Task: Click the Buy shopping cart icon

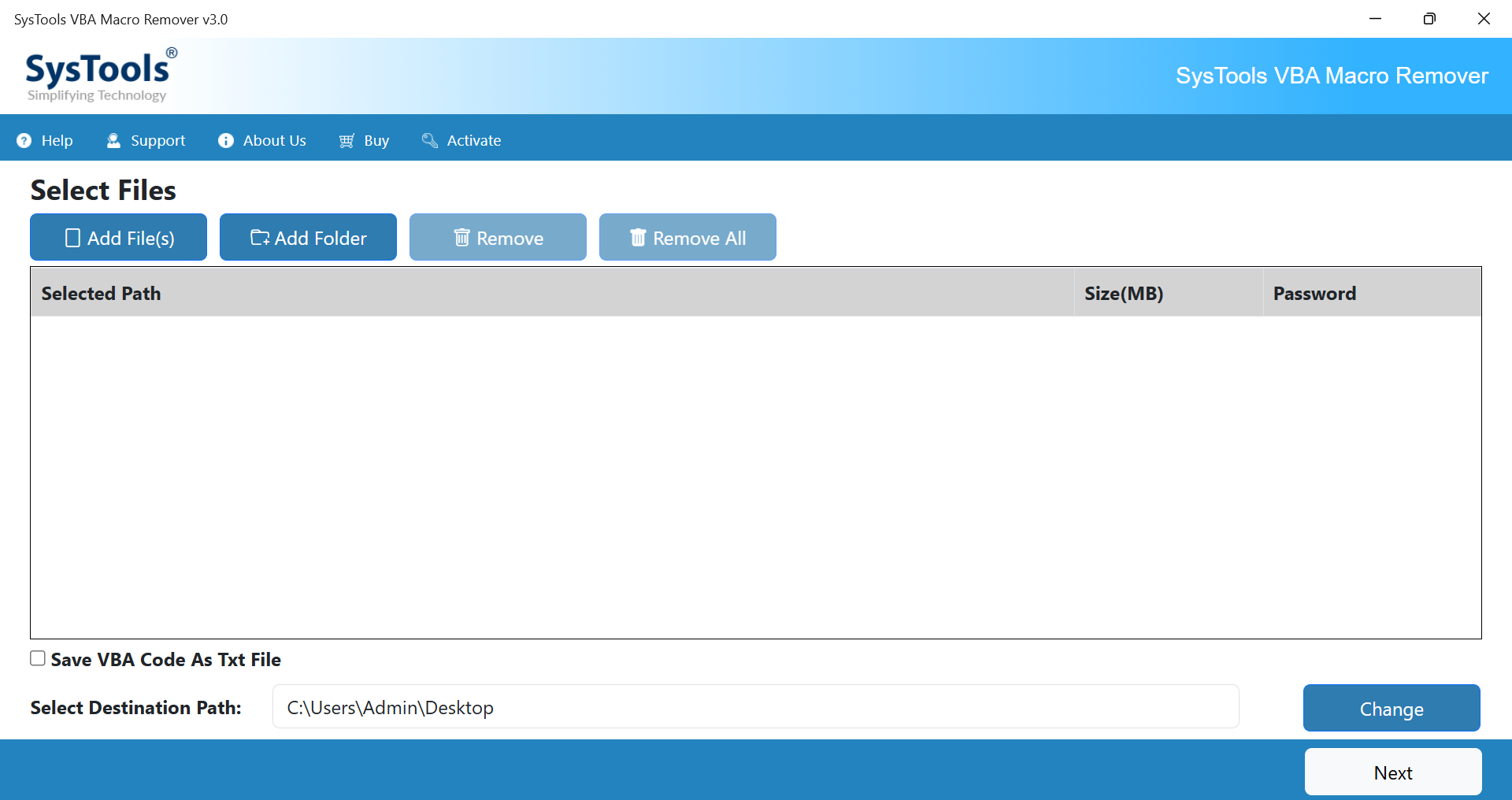Action: (346, 141)
